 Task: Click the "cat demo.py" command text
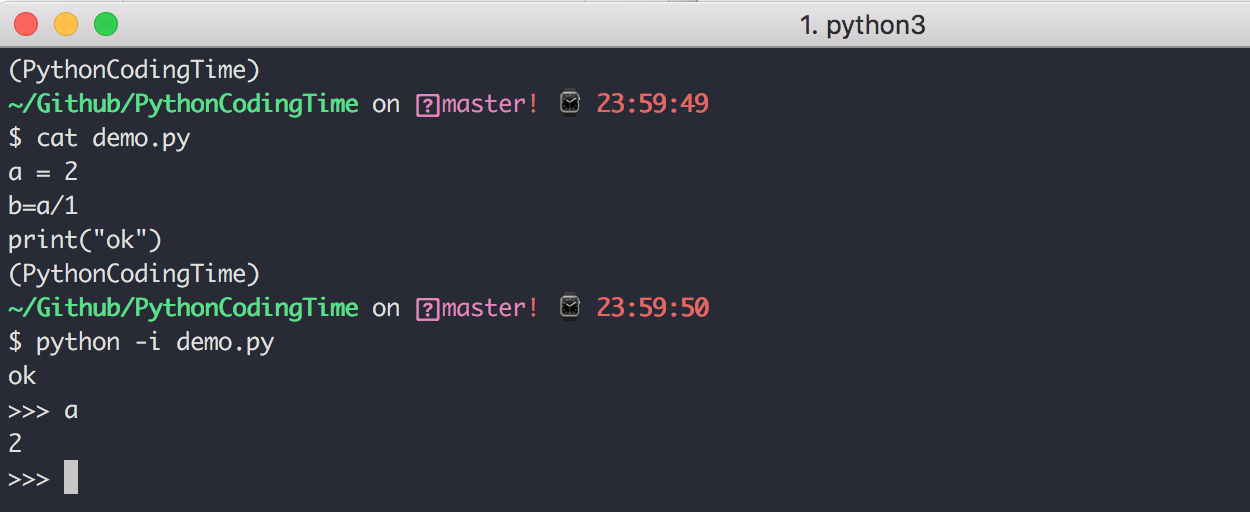(x=113, y=138)
